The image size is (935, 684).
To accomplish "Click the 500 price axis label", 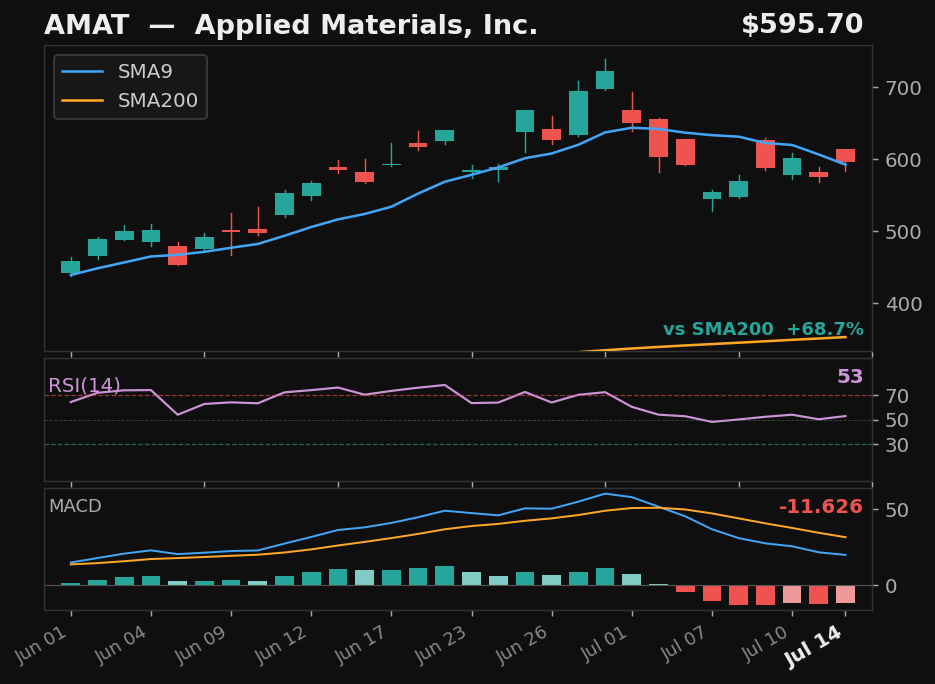I will (903, 232).
